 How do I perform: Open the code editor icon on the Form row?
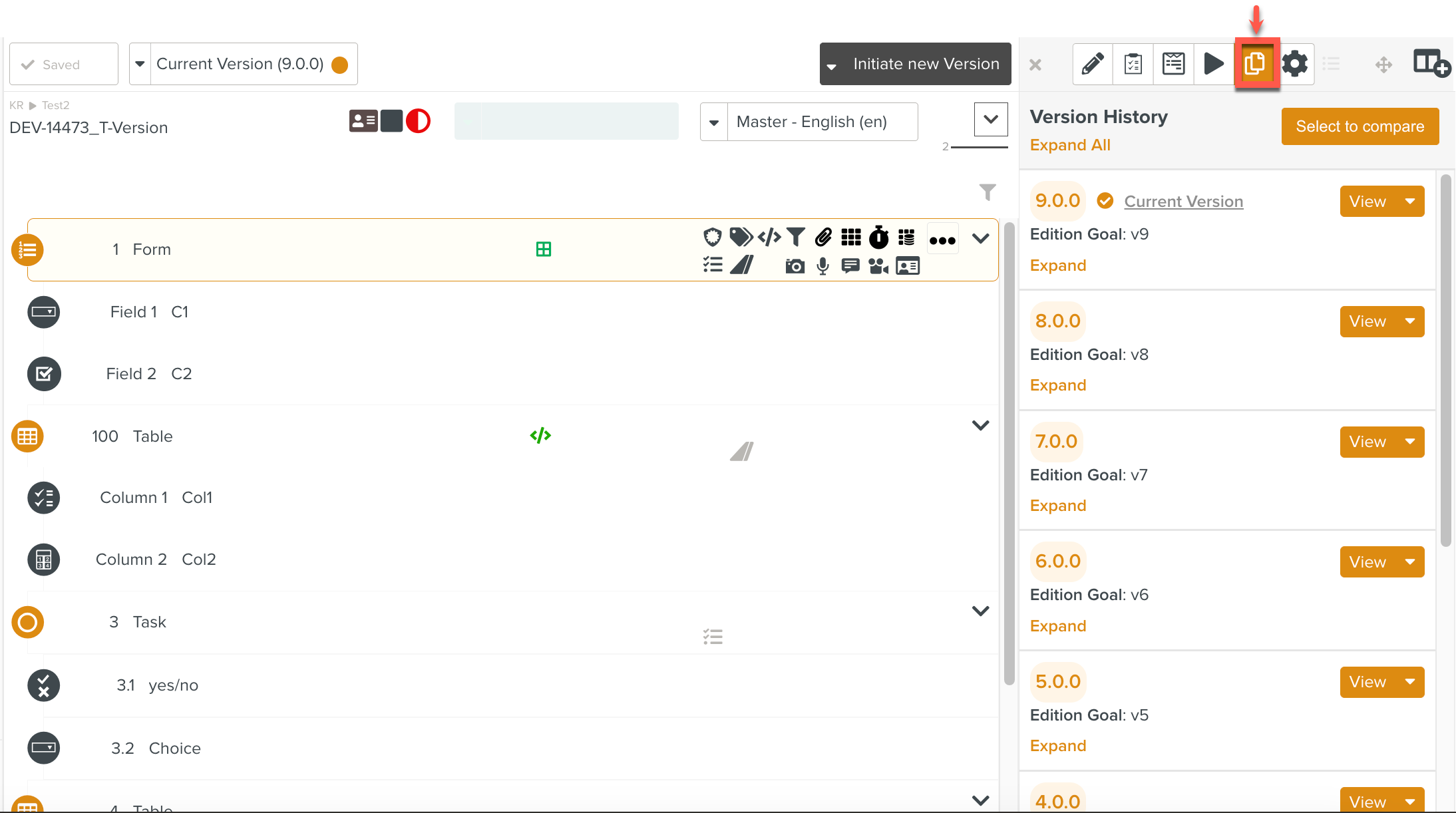769,238
